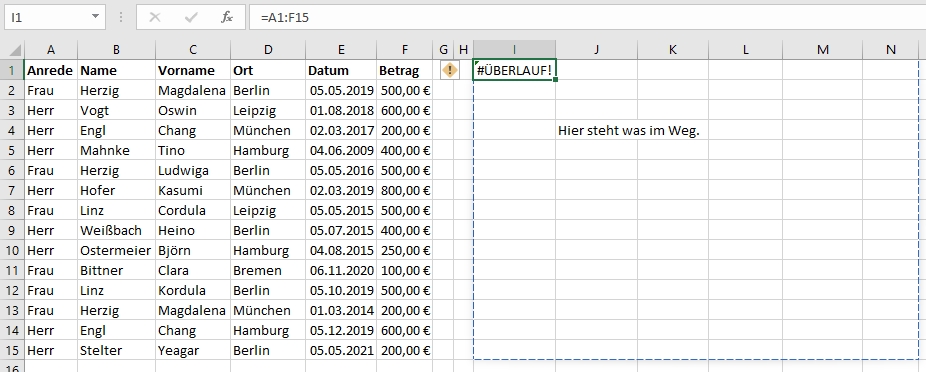
Task: Click the cell with first name 'Oswin'
Action: pos(193,110)
